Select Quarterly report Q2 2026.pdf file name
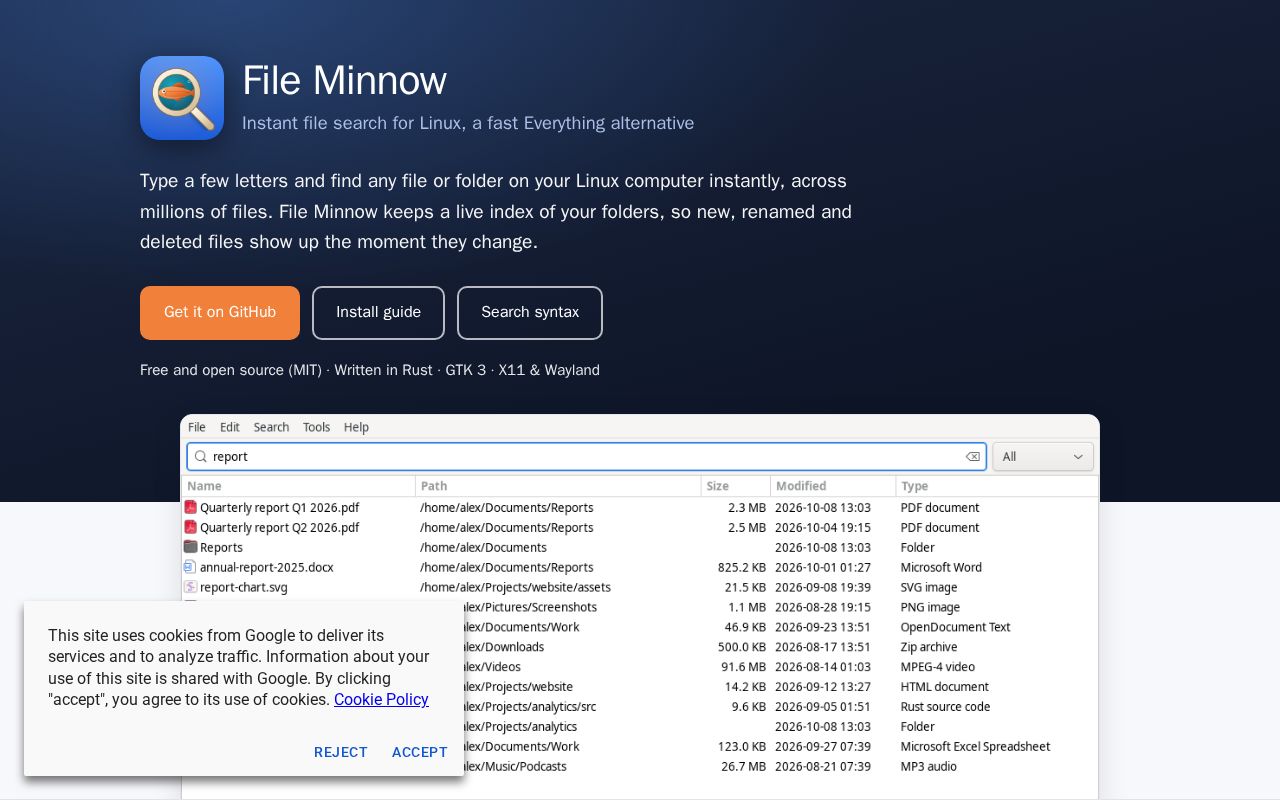1280x800 pixels. tap(279, 527)
